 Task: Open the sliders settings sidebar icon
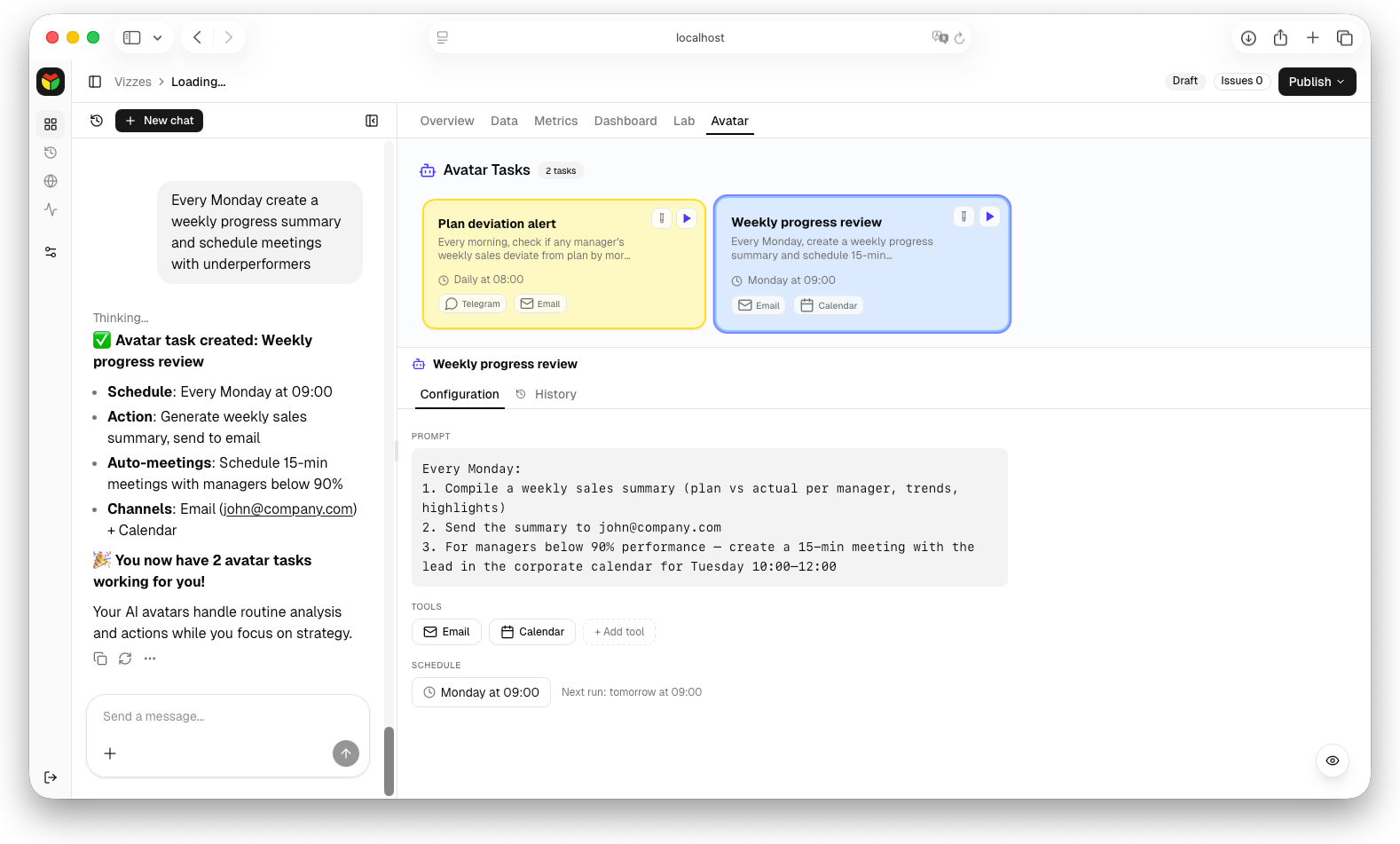click(51, 252)
